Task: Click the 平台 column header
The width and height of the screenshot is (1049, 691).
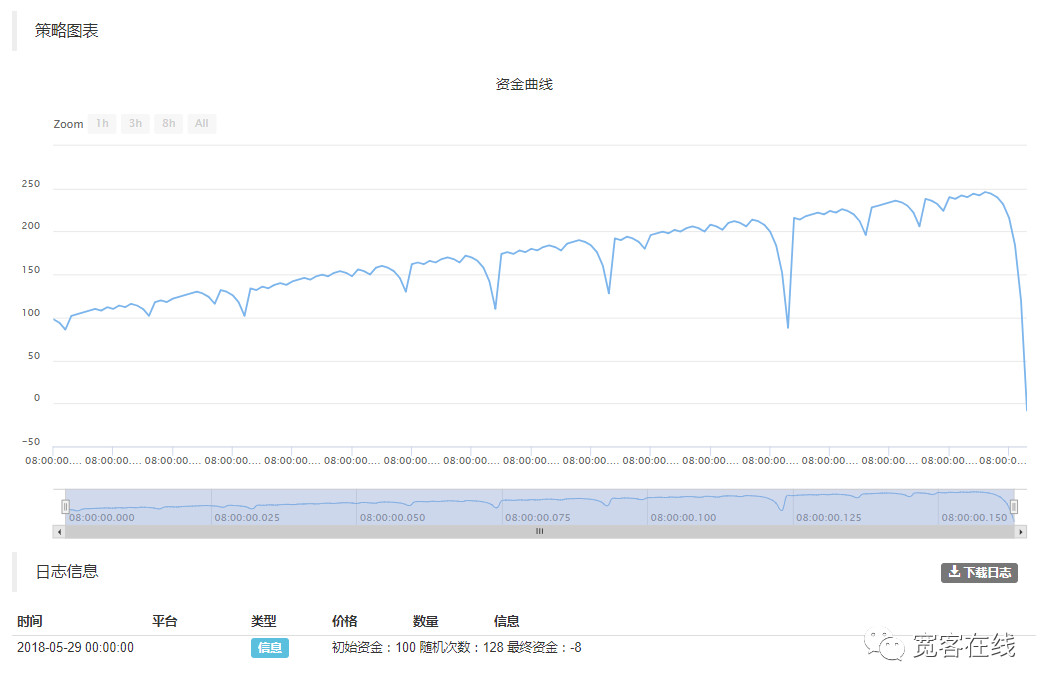Action: pyautogui.click(x=165, y=621)
